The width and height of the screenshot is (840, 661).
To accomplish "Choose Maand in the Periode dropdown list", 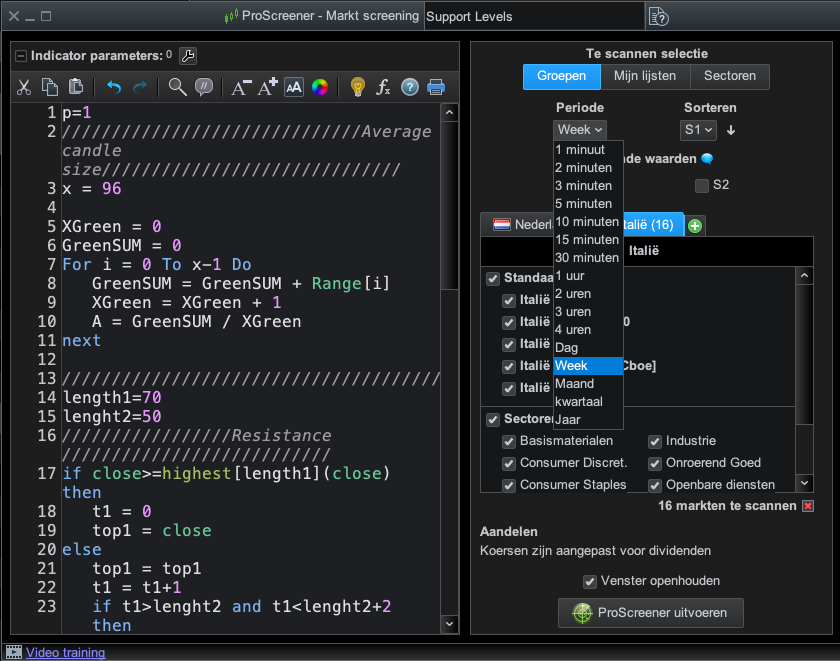I will coord(574,384).
